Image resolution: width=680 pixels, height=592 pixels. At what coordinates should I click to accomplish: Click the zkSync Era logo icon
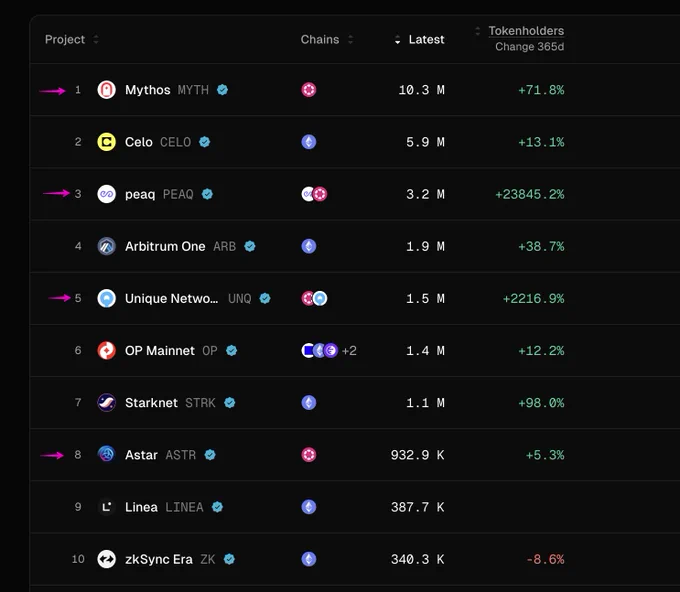tap(106, 559)
